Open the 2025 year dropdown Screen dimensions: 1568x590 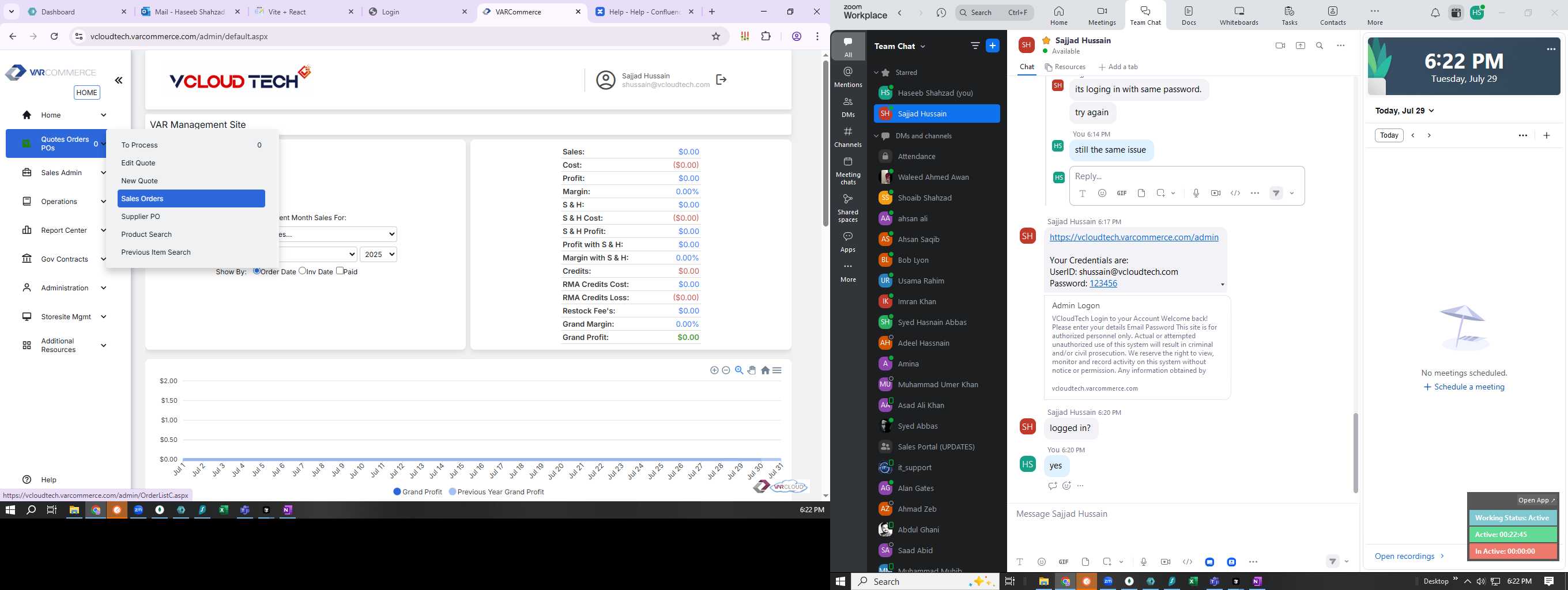point(379,254)
